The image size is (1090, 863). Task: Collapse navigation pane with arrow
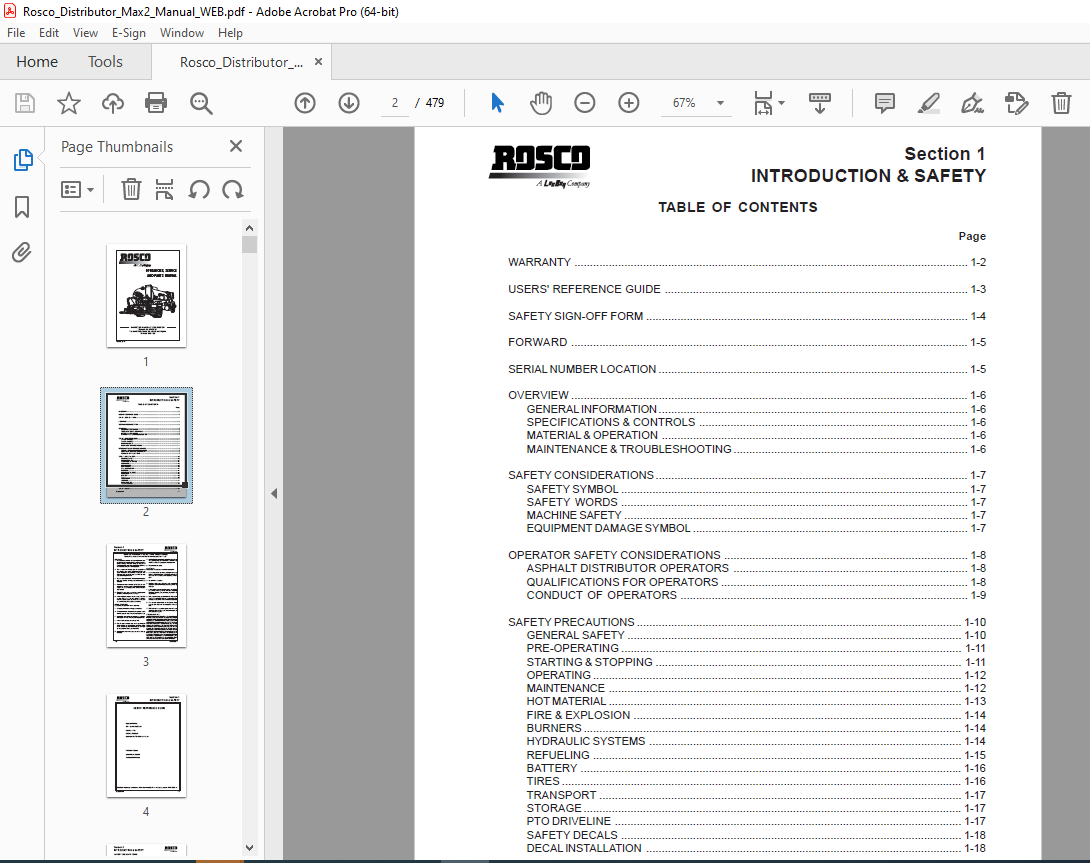pos(274,493)
